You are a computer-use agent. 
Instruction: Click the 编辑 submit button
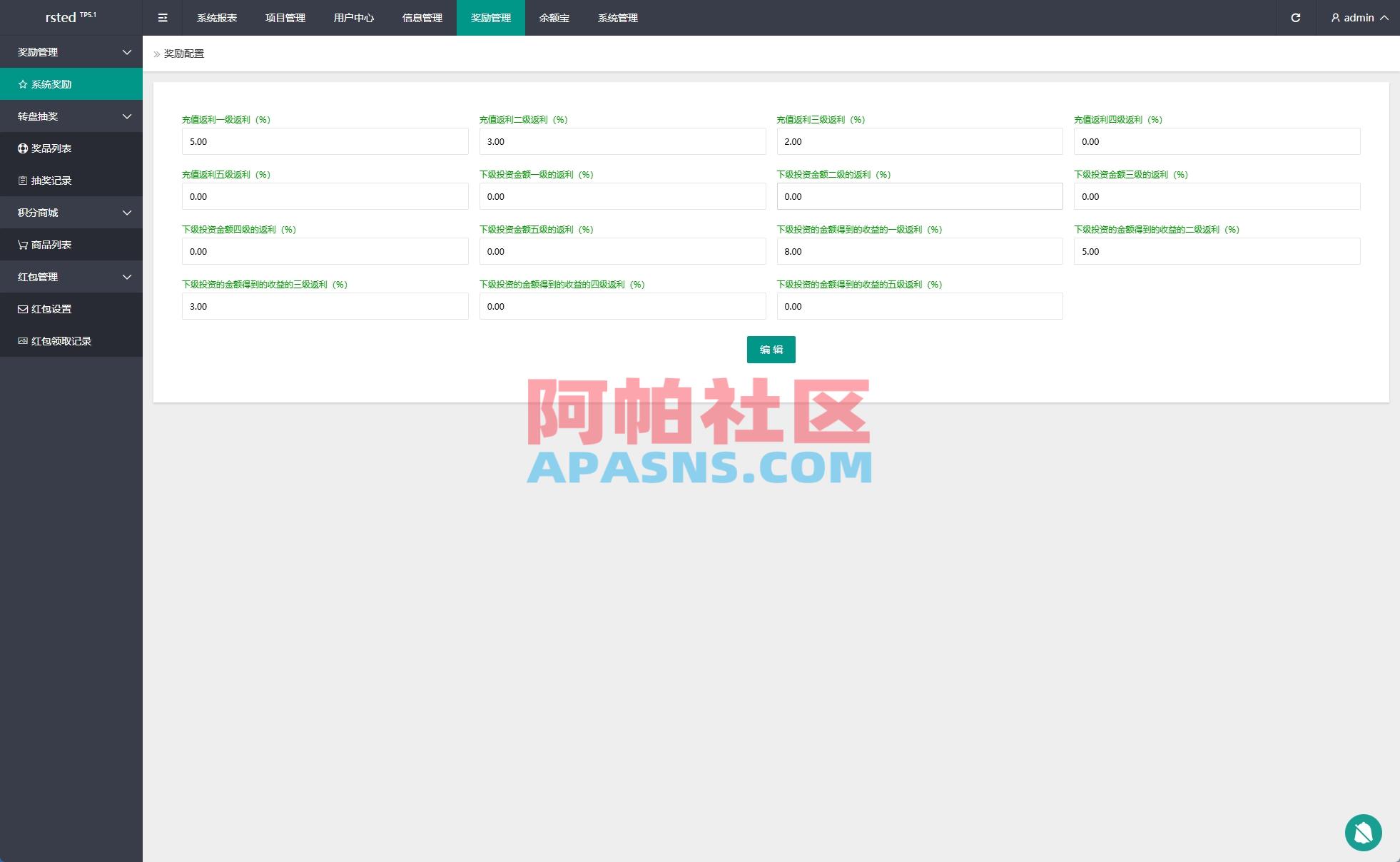[x=771, y=350]
